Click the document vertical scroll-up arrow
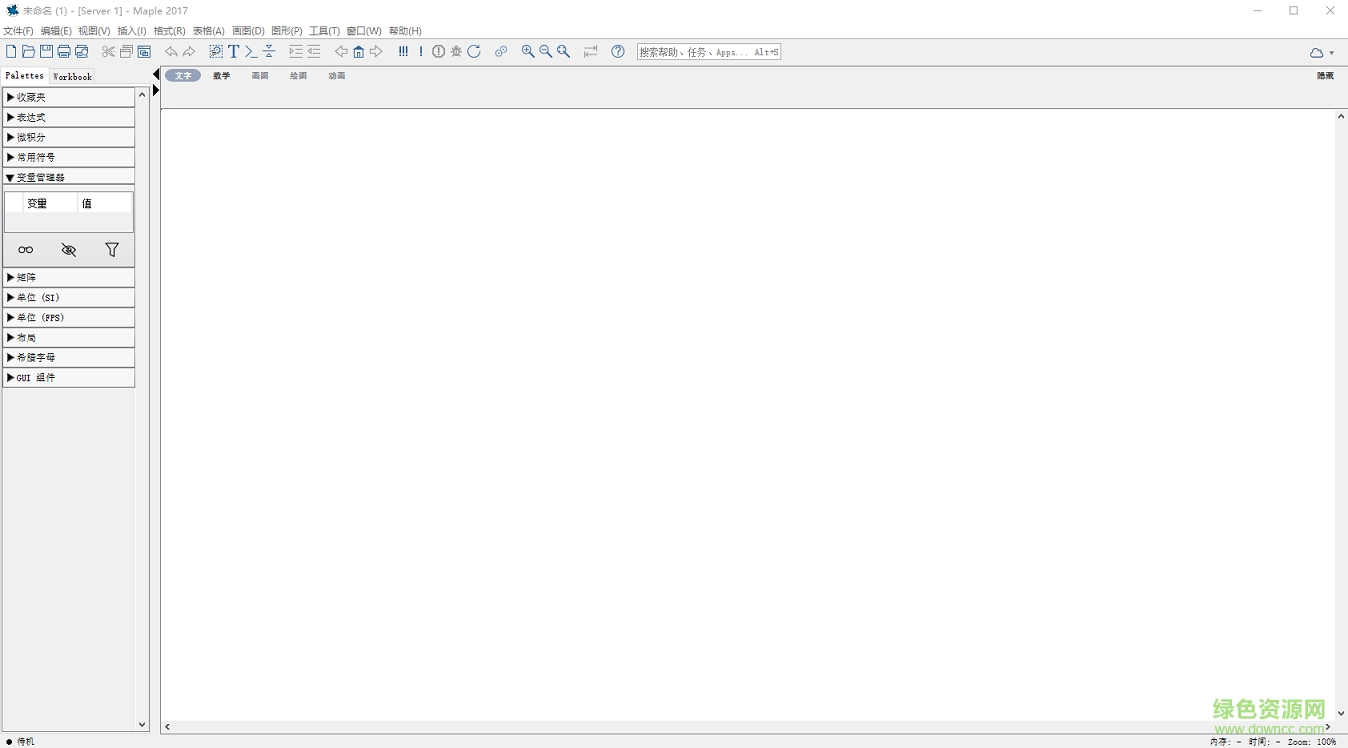Image resolution: width=1348 pixels, height=748 pixels. (1341, 117)
